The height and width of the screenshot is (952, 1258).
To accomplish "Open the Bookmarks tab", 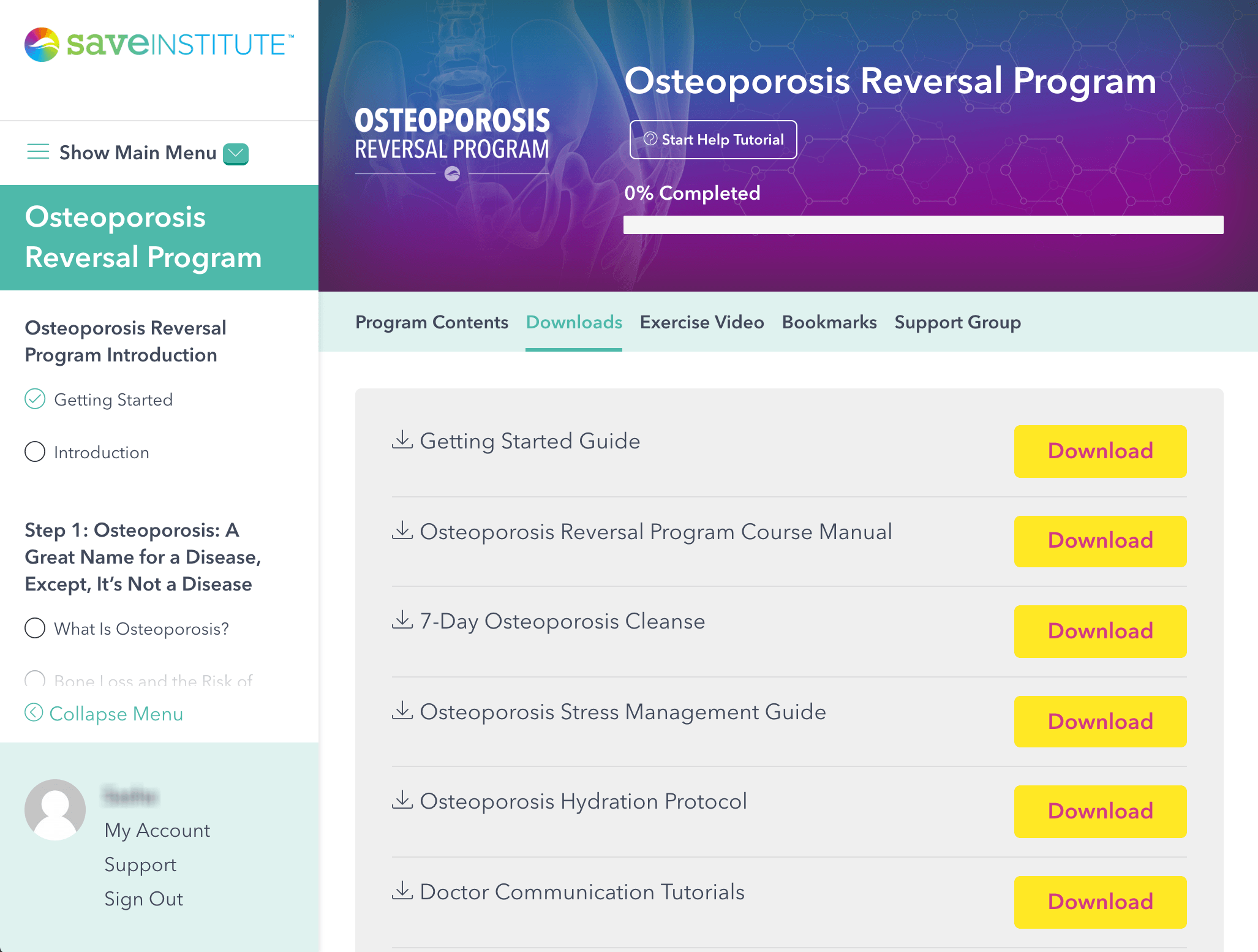I will (829, 322).
